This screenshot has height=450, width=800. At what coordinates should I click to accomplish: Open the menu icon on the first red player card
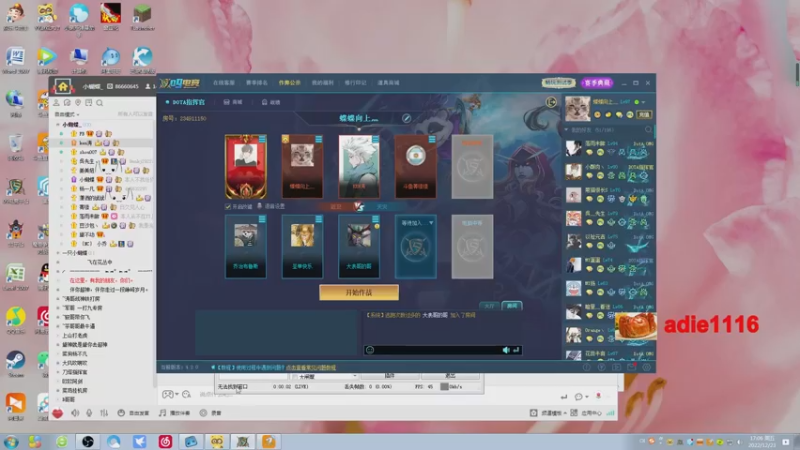[262, 139]
